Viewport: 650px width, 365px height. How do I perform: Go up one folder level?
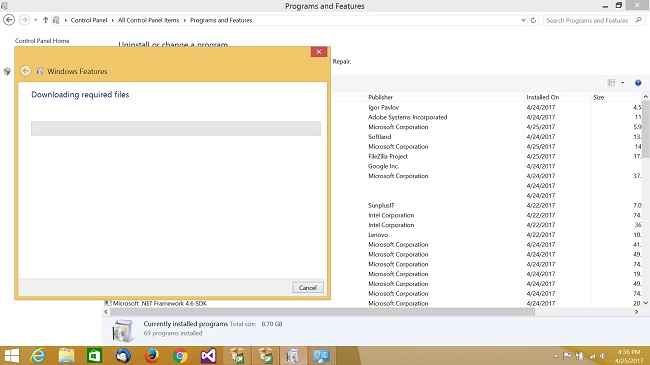[x=45, y=20]
